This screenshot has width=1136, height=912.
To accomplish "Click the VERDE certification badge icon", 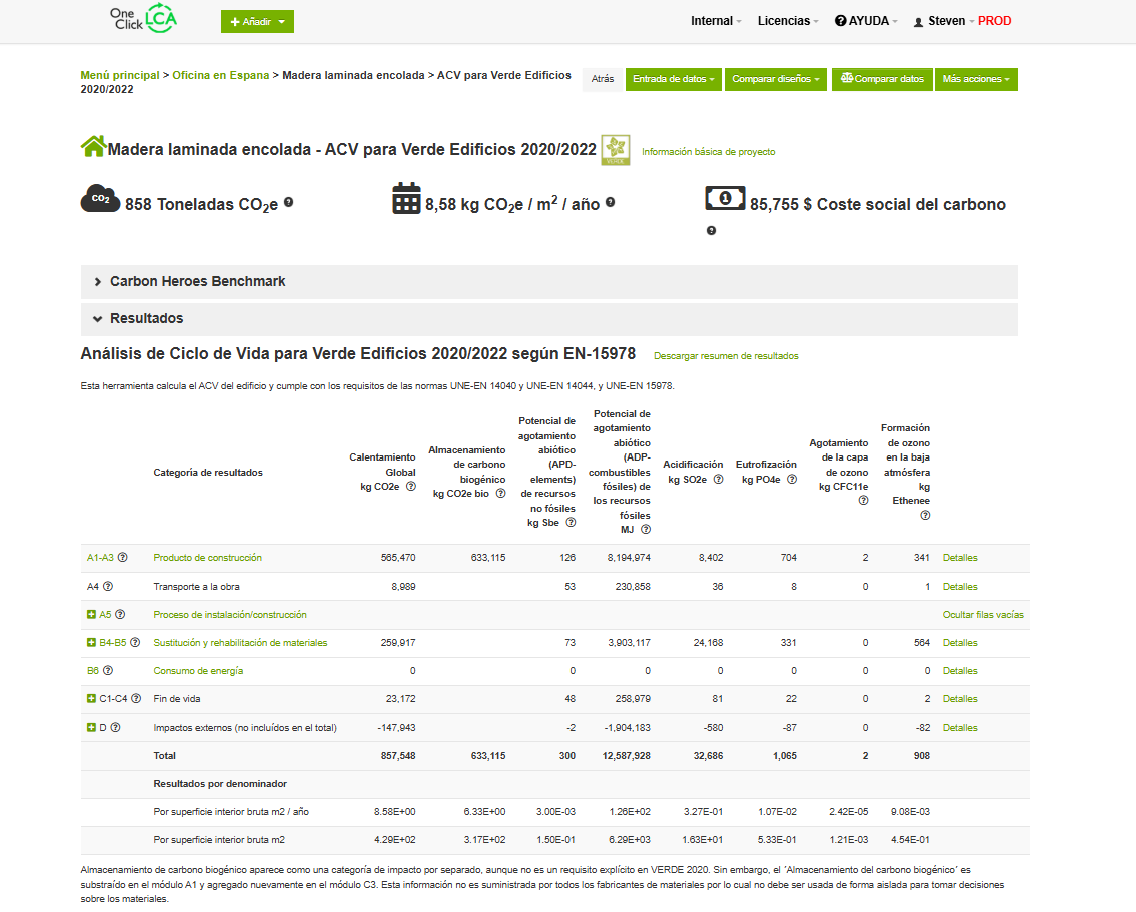I will coord(615,150).
